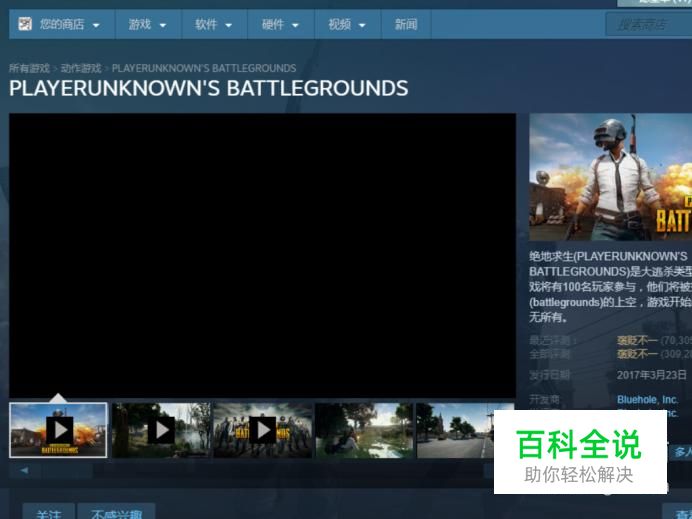Screen dimensions: 692x519
Task: Play the second trailer with lake scene
Action: 161,430
